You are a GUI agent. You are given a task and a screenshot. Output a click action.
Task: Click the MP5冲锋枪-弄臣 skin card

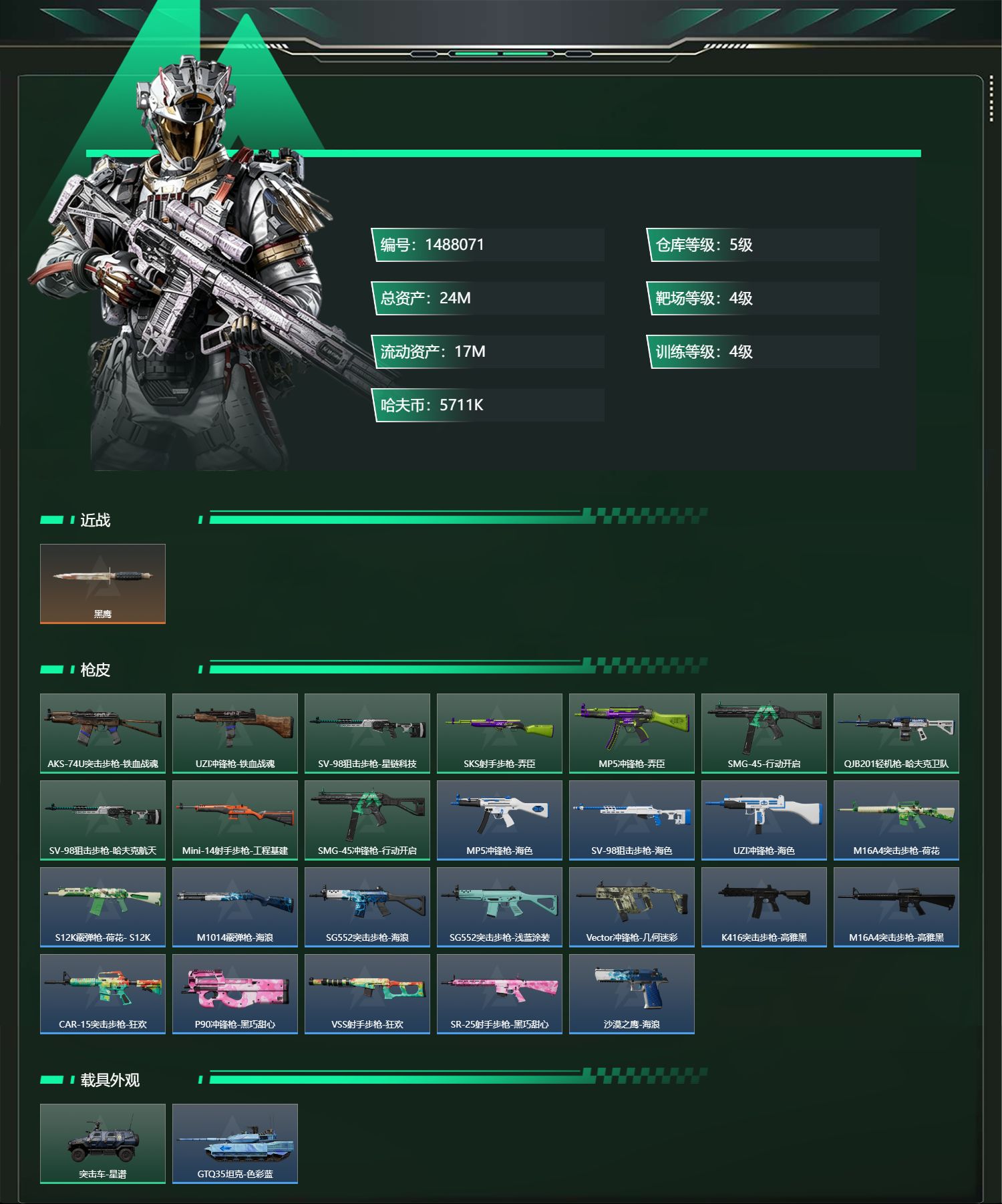[x=632, y=734]
